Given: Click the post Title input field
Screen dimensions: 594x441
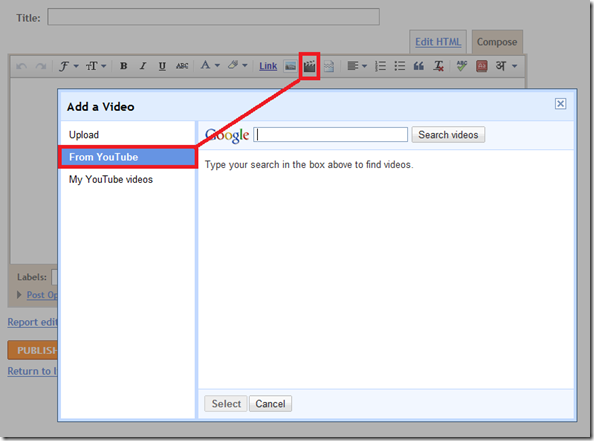Looking at the screenshot, I should (214, 17).
